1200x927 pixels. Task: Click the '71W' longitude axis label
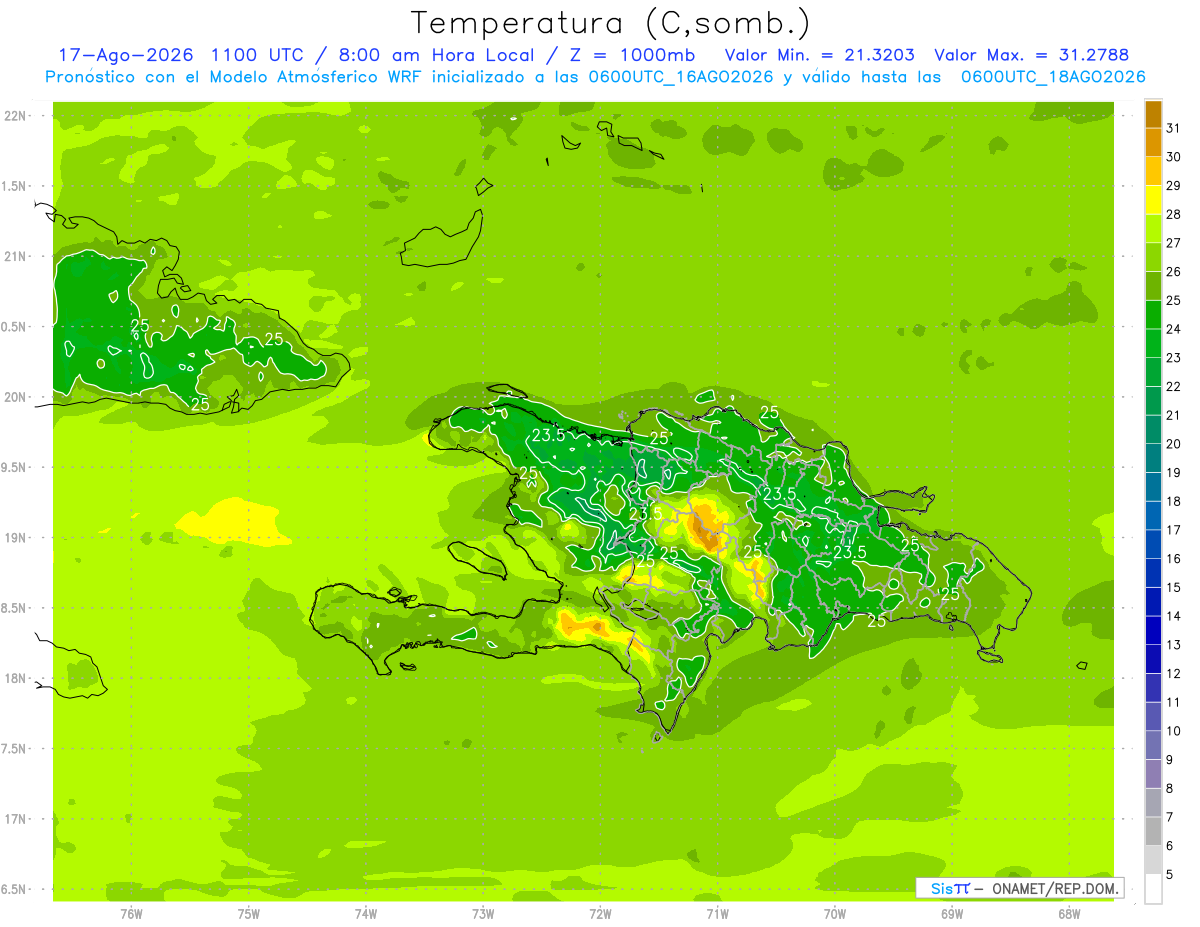[x=717, y=913]
